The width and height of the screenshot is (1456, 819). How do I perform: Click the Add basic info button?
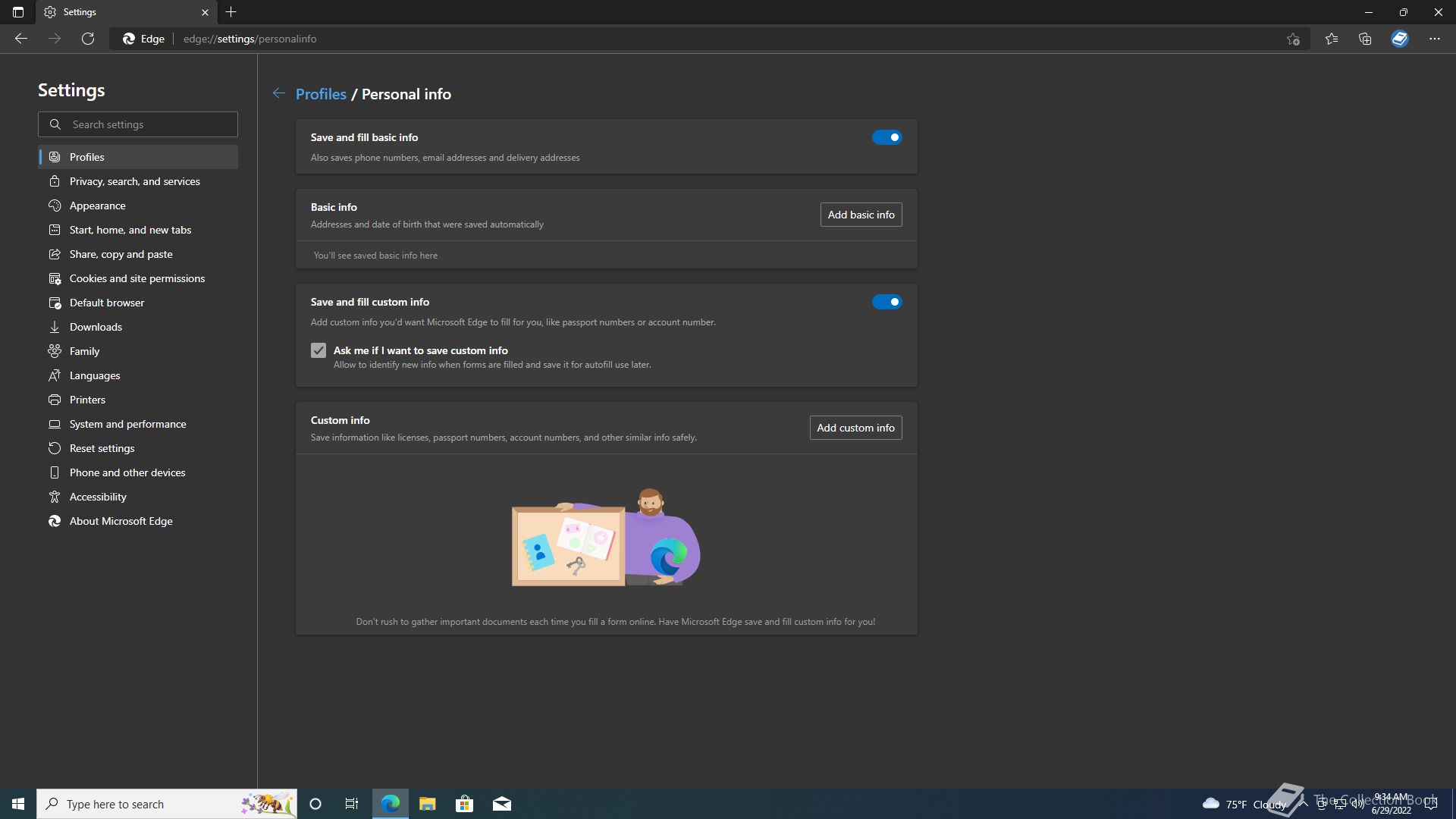tap(861, 215)
